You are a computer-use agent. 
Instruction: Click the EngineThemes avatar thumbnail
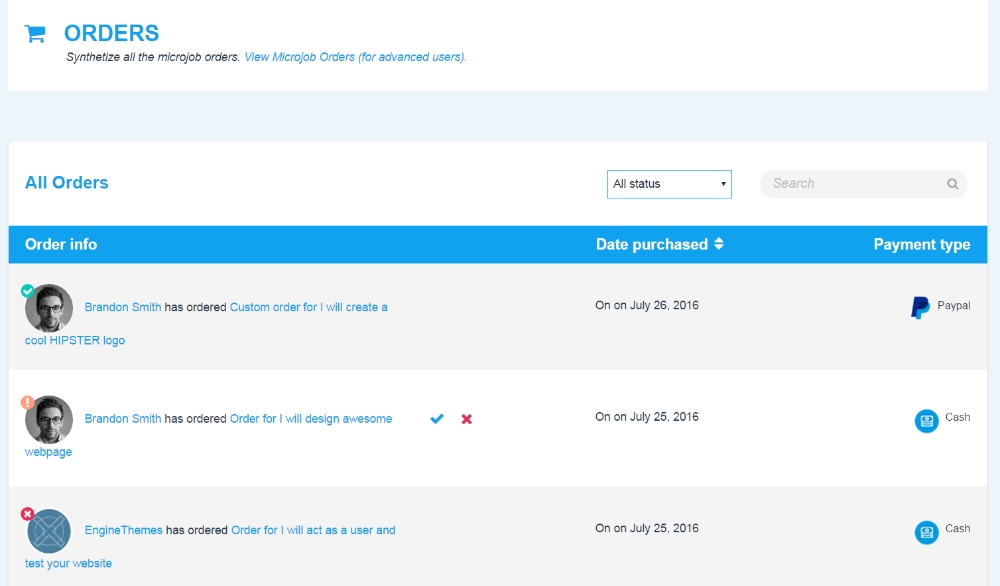(49, 532)
